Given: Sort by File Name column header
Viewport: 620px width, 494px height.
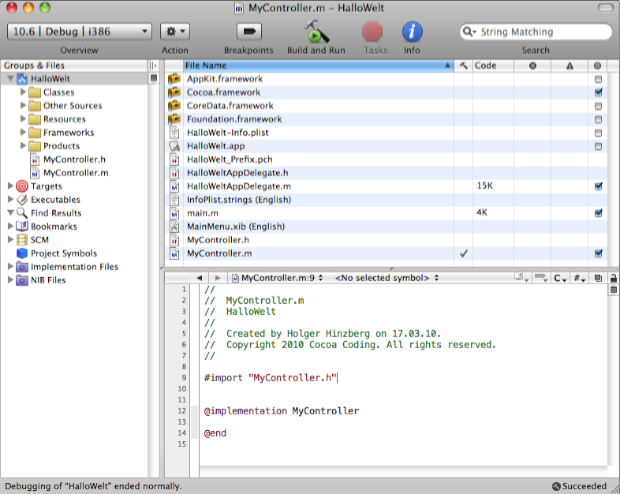Looking at the screenshot, I should click(x=318, y=66).
